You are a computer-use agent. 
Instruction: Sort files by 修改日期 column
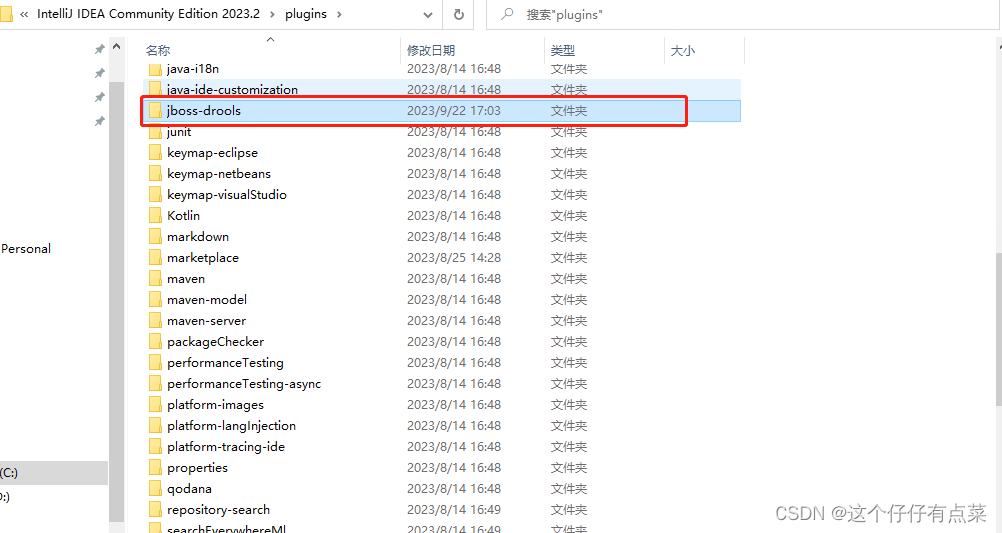tap(431, 50)
